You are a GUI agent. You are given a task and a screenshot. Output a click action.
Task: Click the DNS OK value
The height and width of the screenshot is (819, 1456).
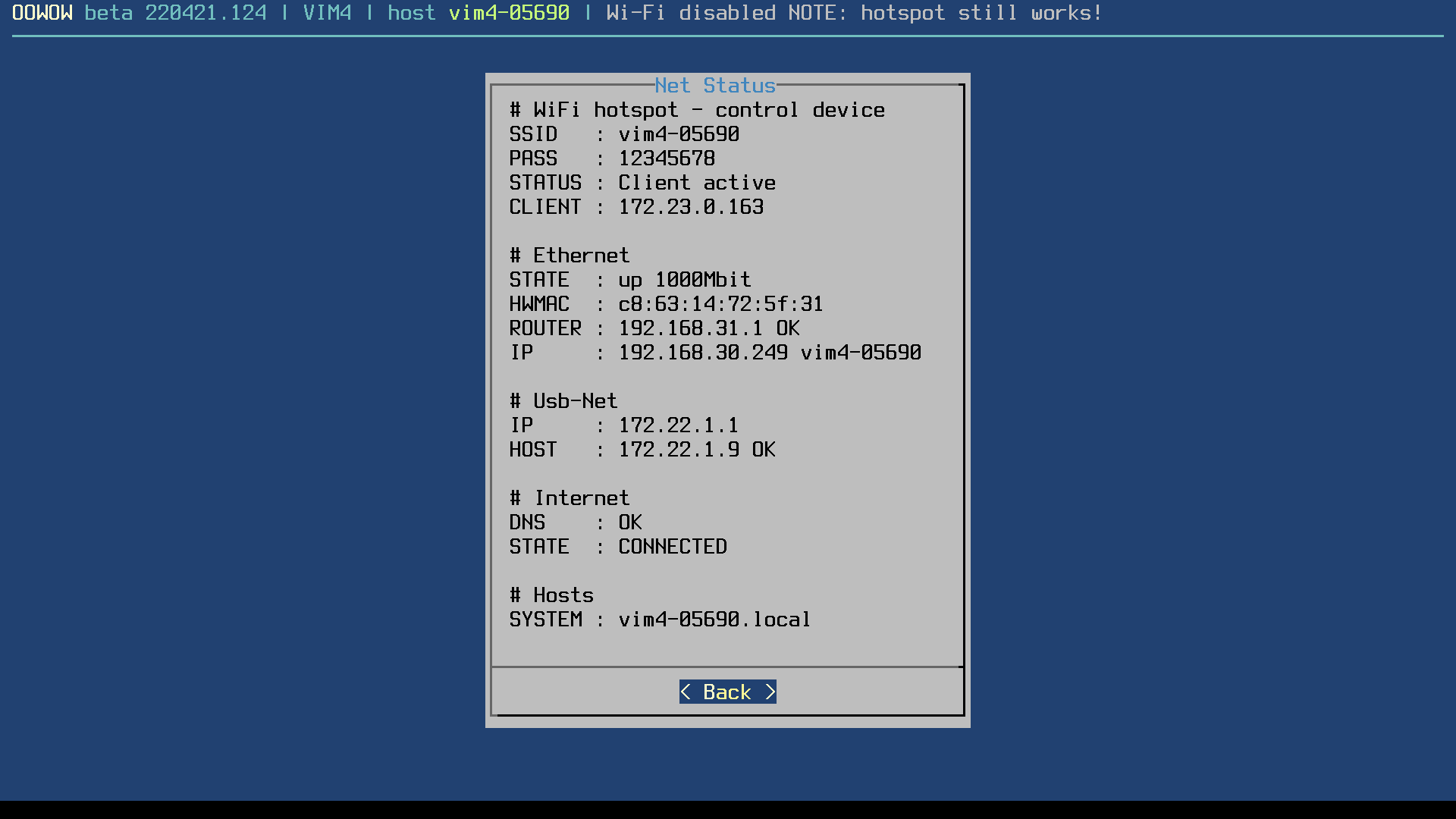coord(630,522)
